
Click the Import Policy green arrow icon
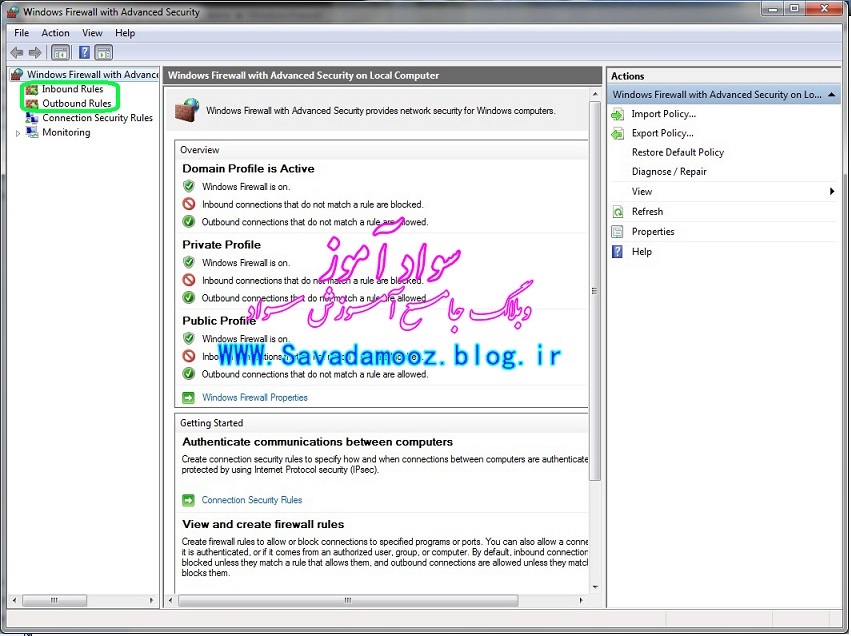(618, 114)
